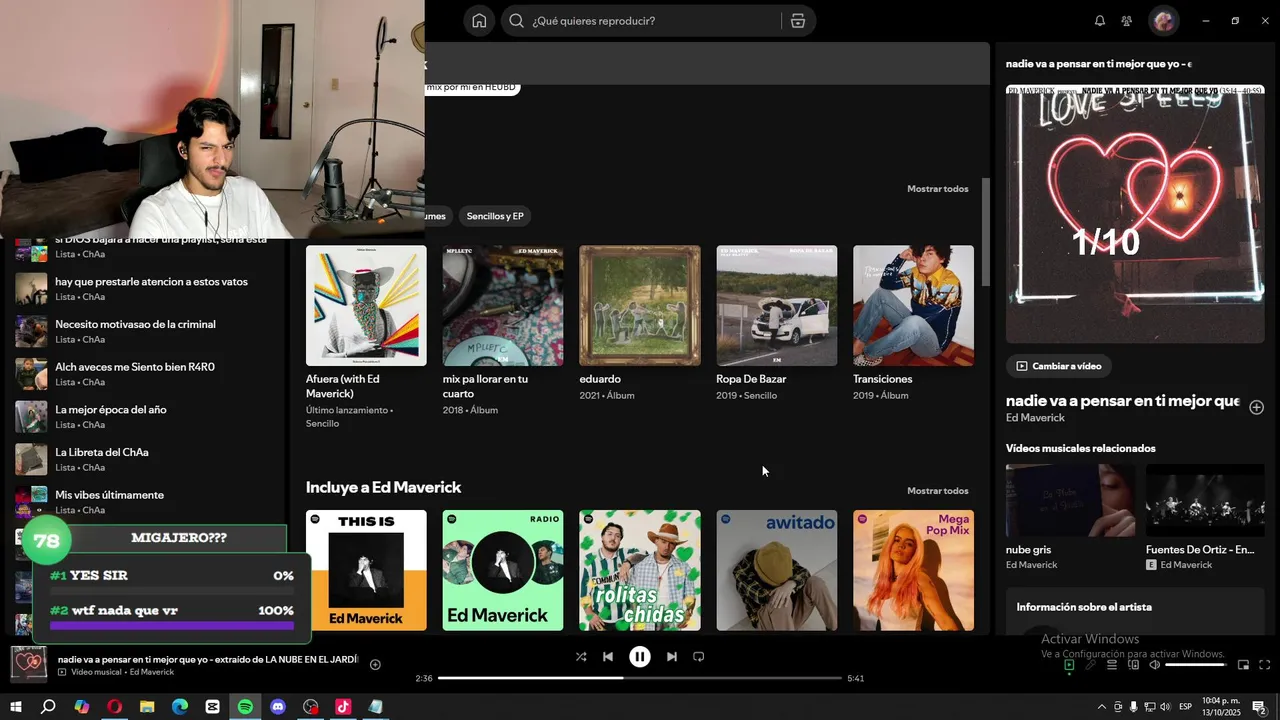The width and height of the screenshot is (1280, 720).
Task: Add the current song with the bottom-bar plus icon
Action: [375, 665]
